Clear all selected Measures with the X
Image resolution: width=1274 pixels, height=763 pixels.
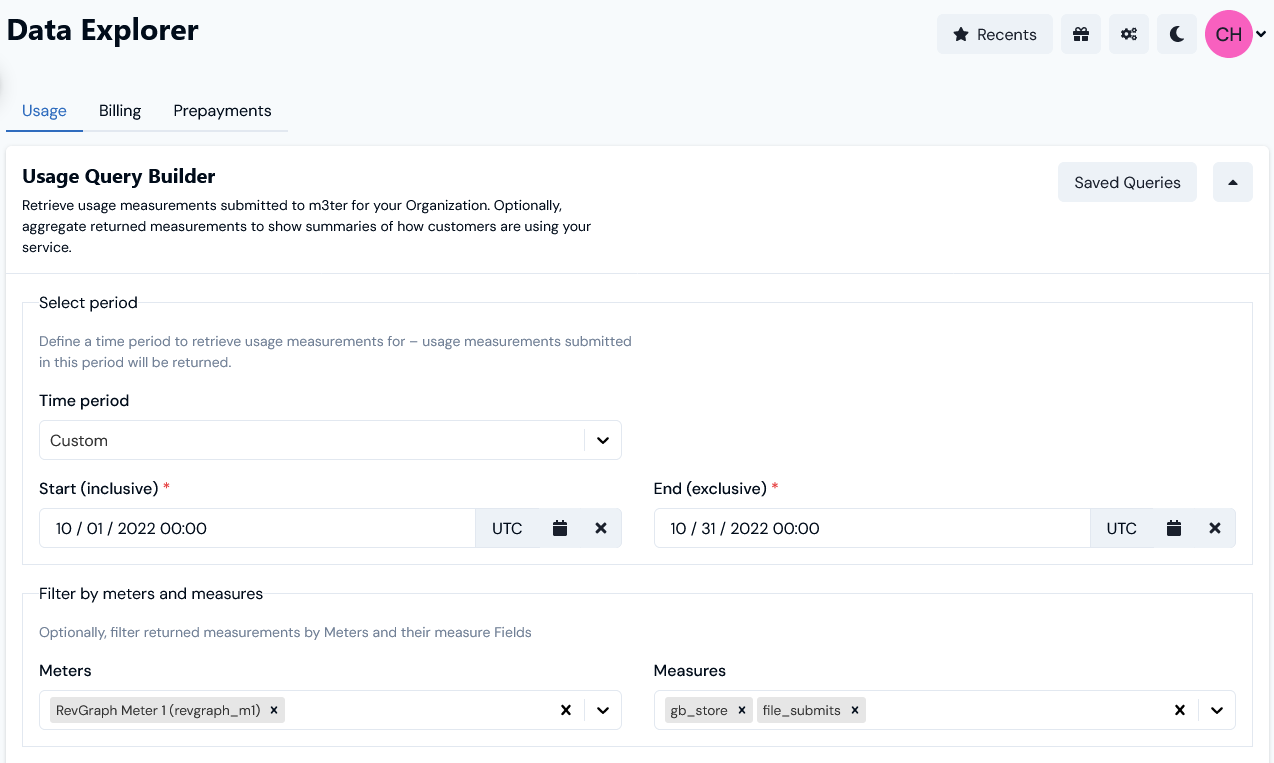(x=1180, y=710)
